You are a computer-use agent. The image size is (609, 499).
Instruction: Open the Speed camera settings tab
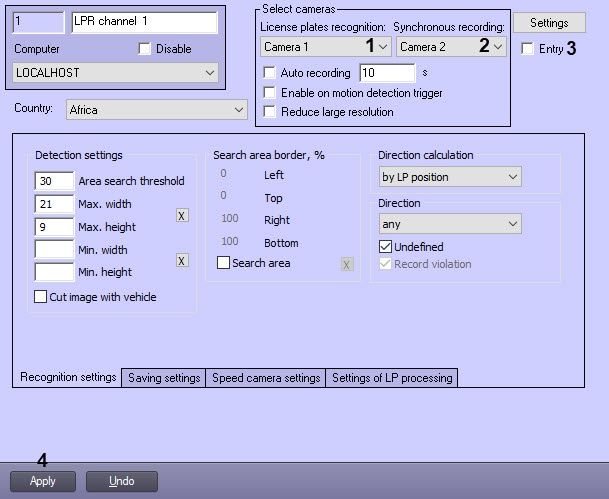click(266, 378)
